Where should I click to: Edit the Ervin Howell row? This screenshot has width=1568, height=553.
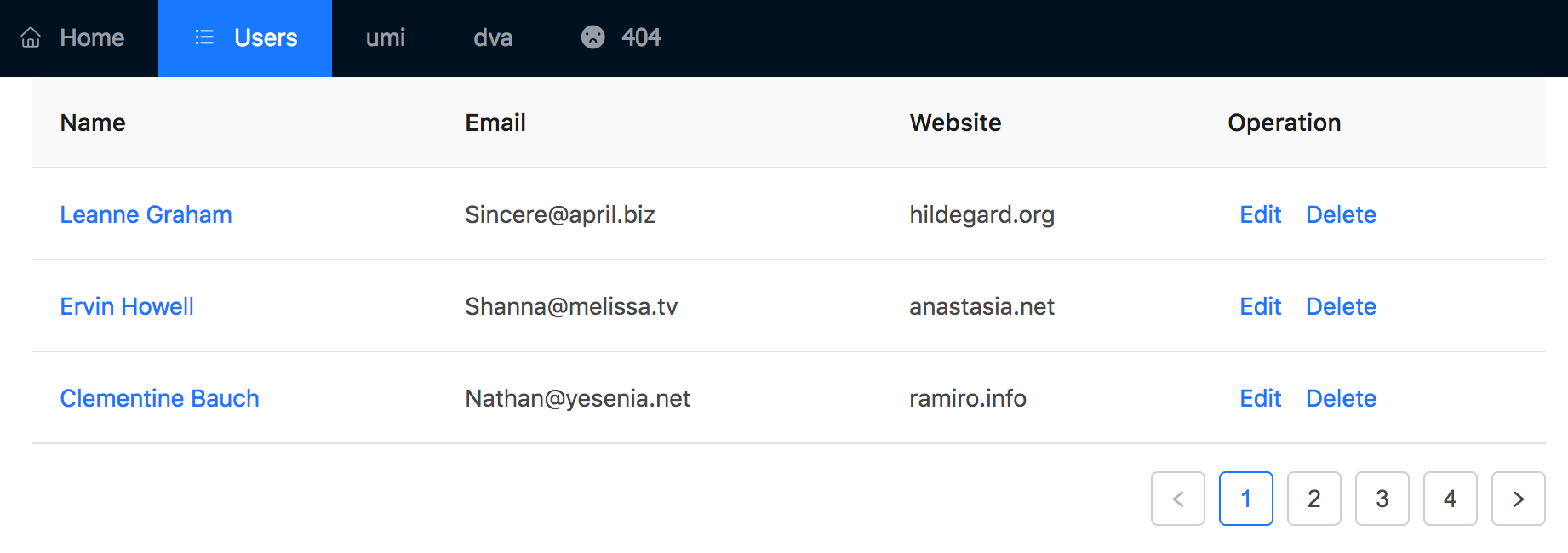(1260, 306)
